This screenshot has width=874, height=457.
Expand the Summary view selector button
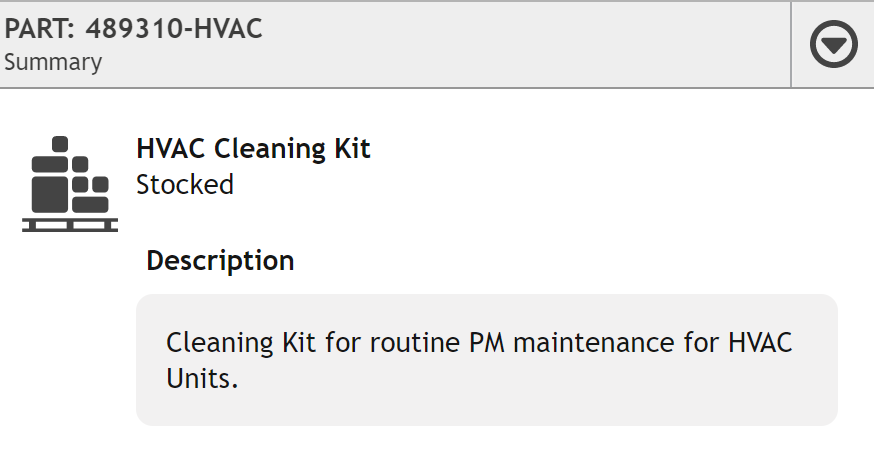[x=833, y=44]
